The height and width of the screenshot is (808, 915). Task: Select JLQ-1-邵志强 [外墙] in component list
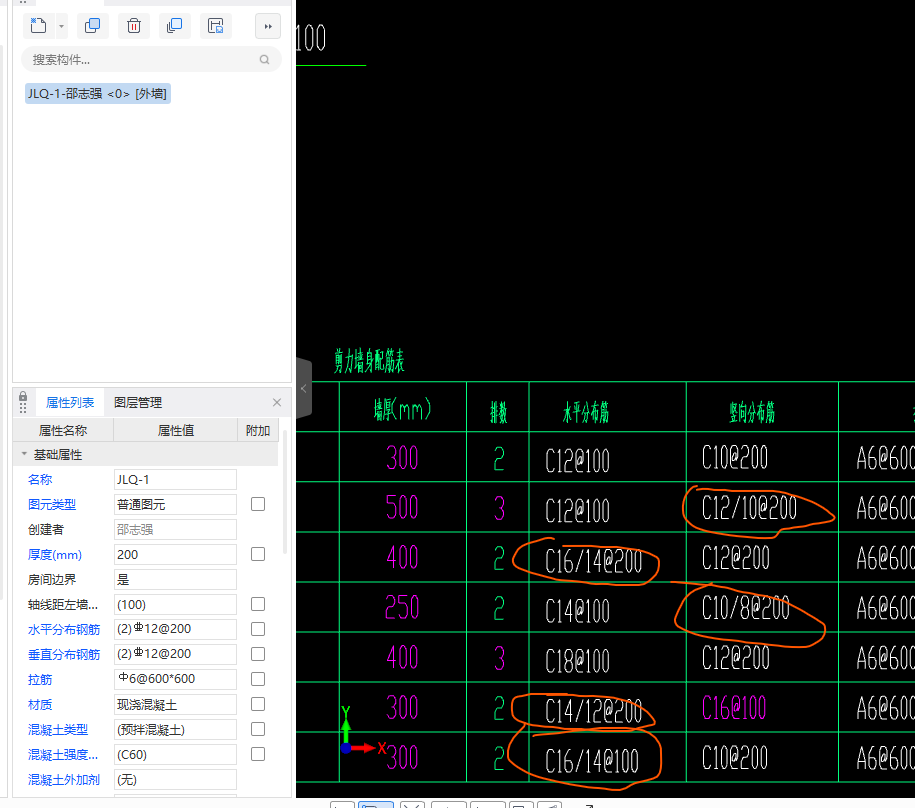point(97,93)
